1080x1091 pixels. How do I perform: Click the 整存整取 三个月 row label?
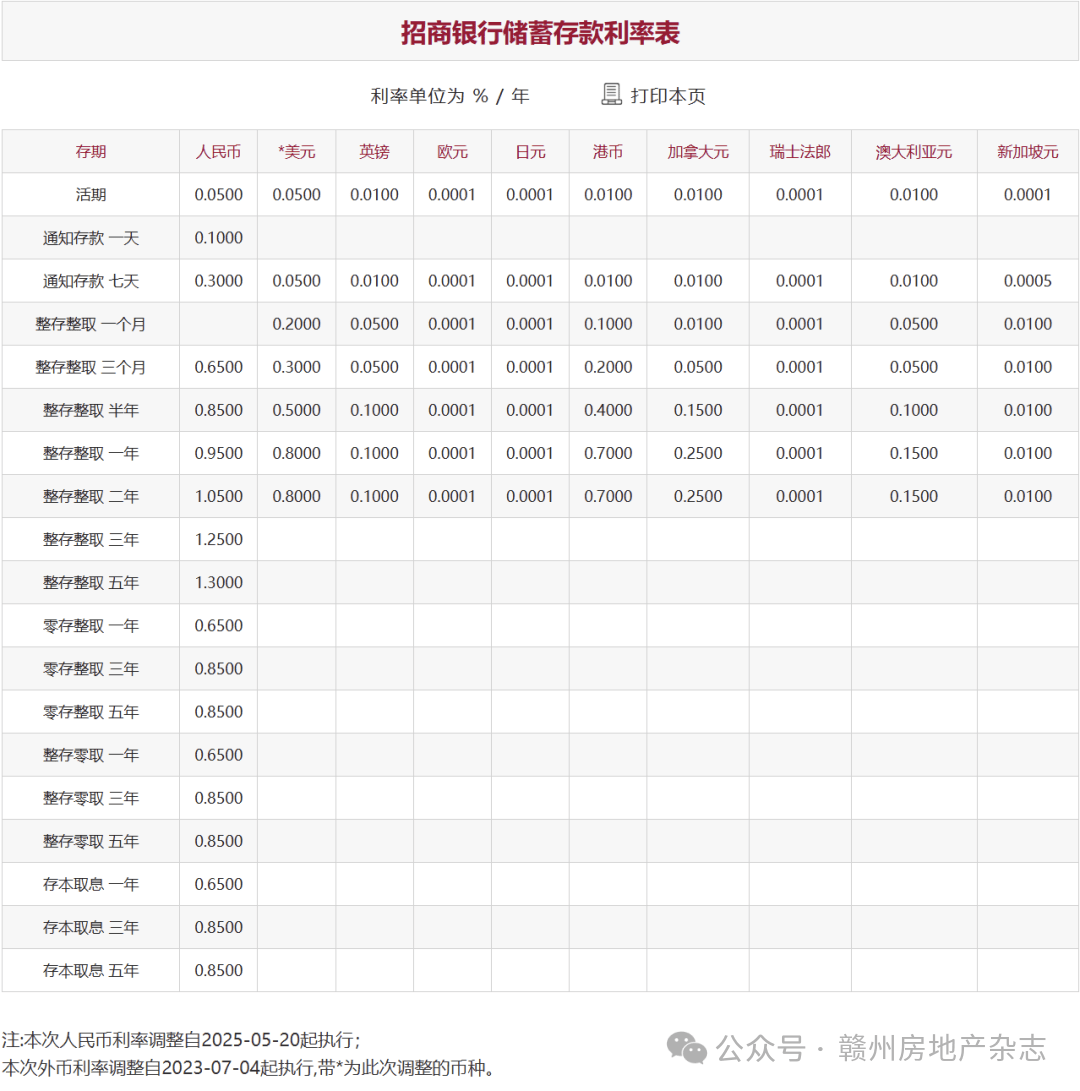pyautogui.click(x=90, y=367)
